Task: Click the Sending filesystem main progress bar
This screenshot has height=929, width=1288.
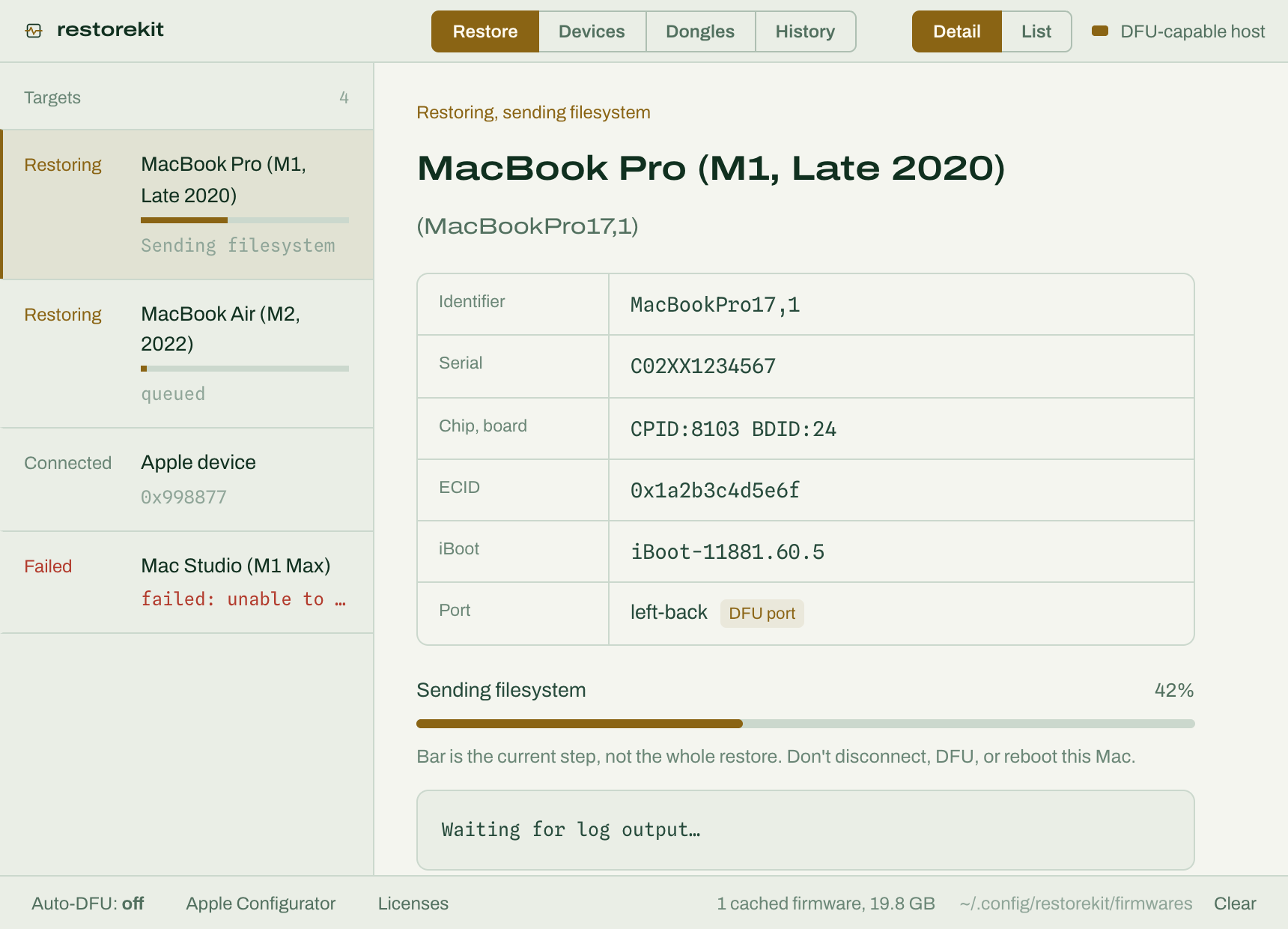Action: click(806, 724)
